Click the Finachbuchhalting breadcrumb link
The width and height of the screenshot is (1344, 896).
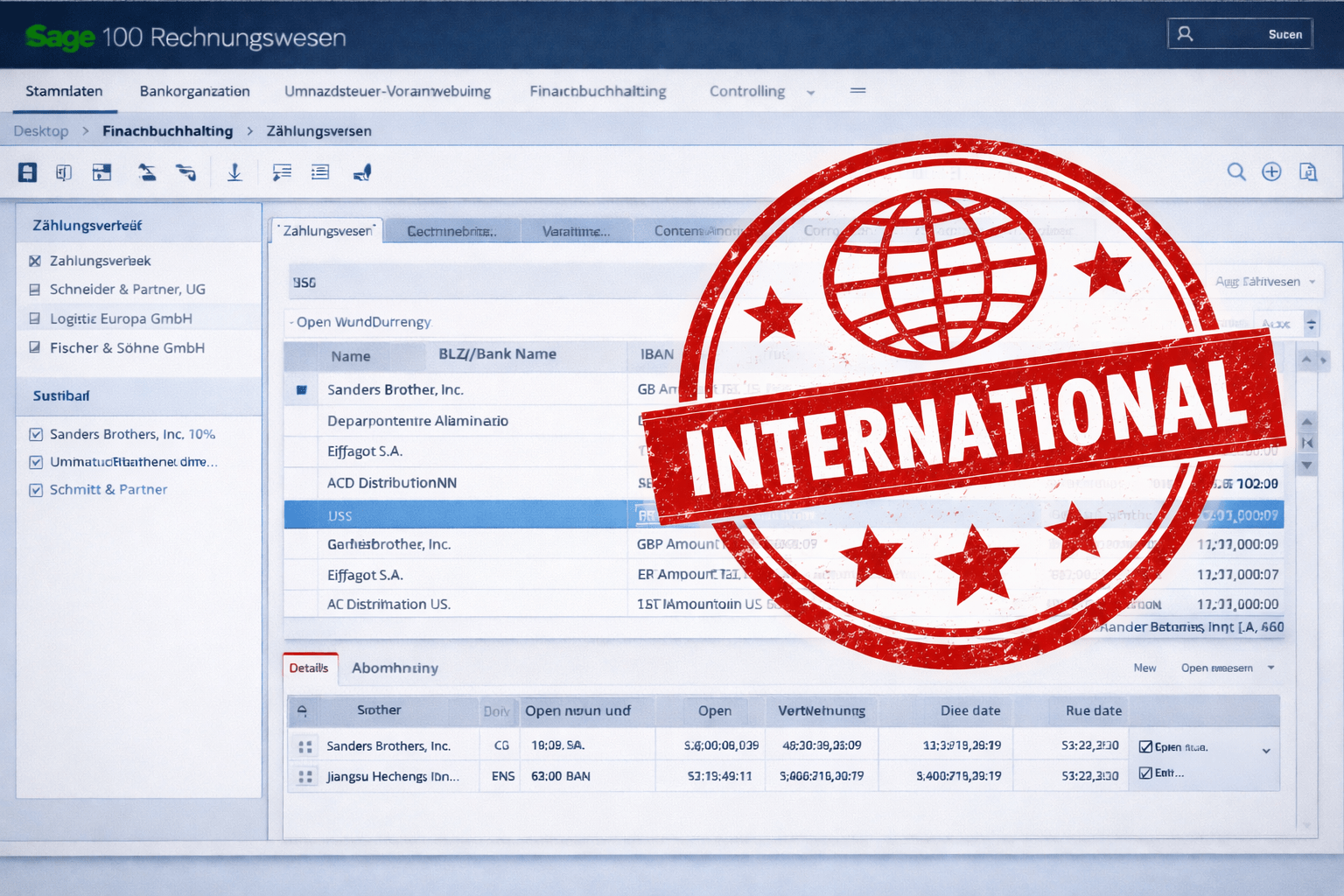point(167,130)
